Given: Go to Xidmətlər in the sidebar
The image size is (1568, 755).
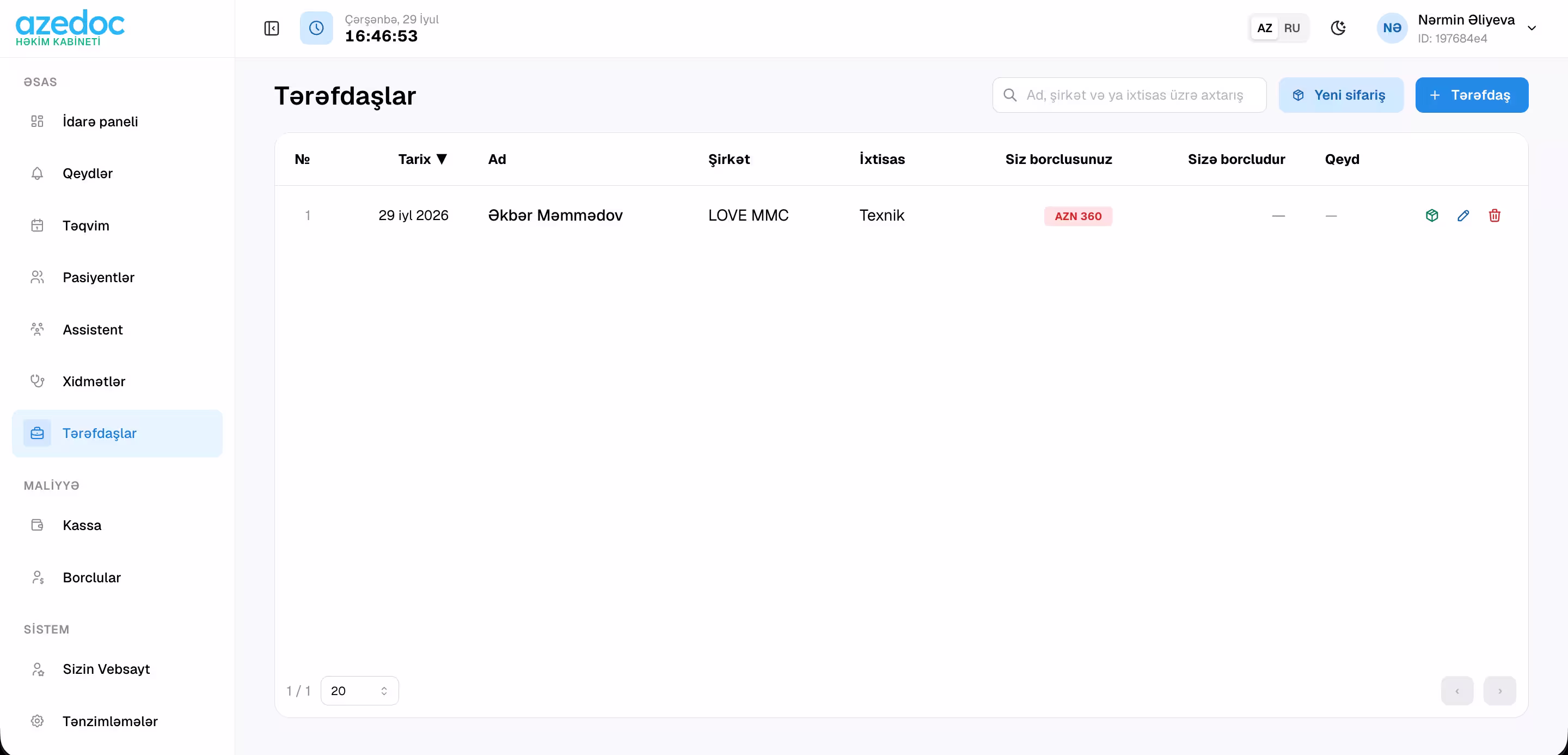Looking at the screenshot, I should 118,381.
